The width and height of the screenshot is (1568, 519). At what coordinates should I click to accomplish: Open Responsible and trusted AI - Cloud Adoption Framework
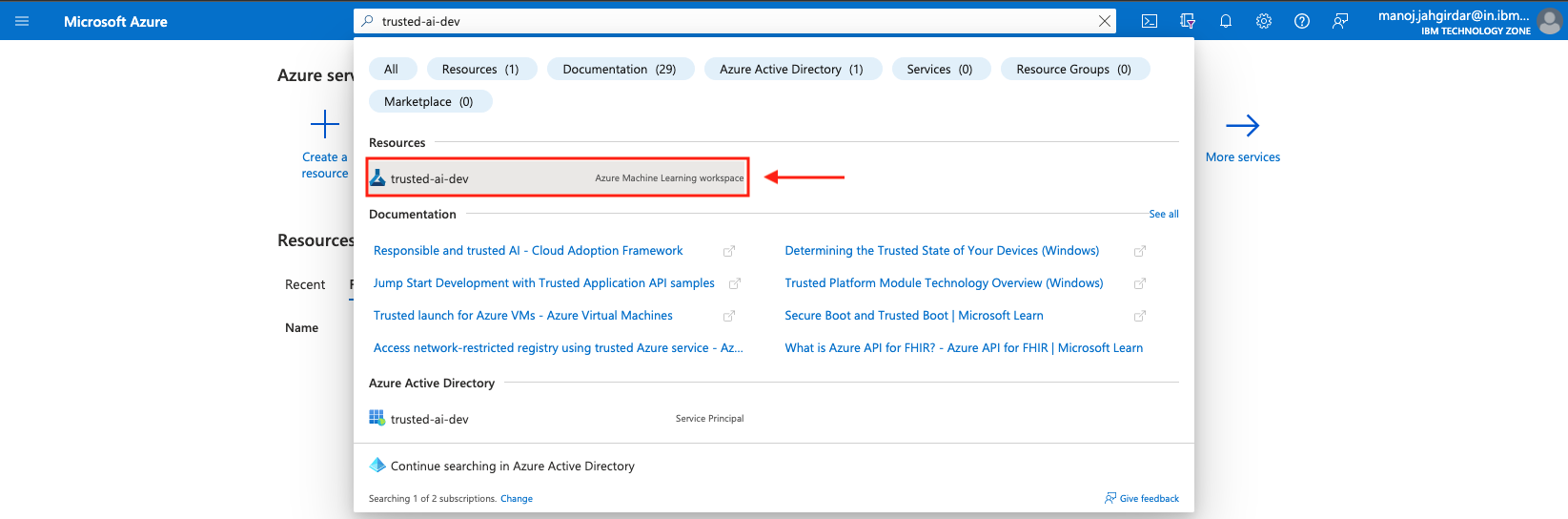pos(528,251)
